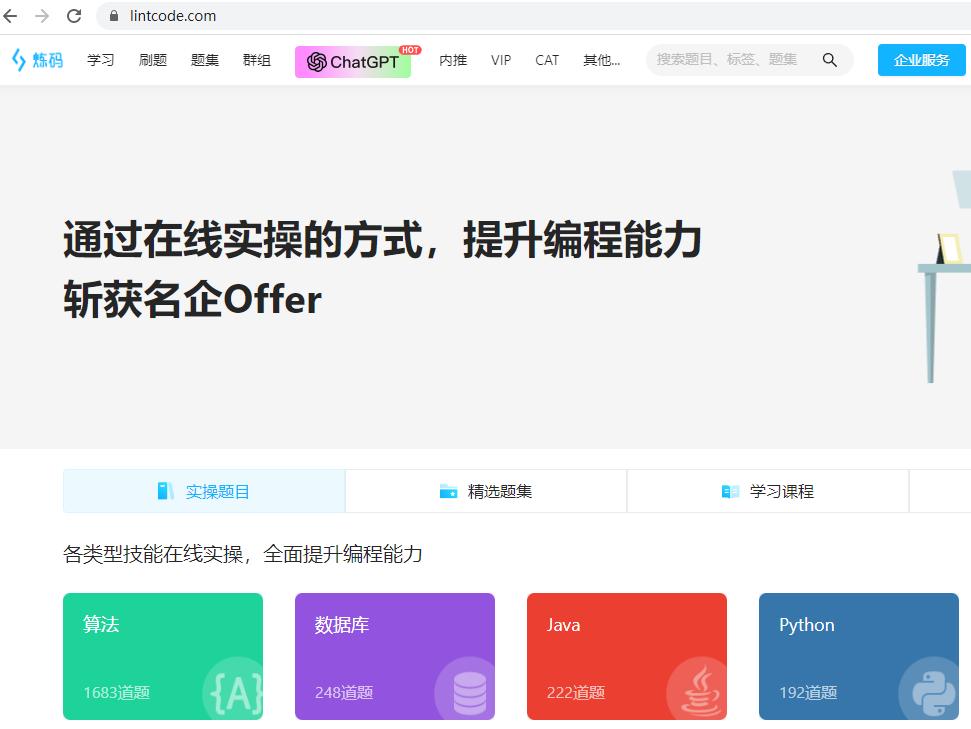Open the VIP page link
The width and height of the screenshot is (971, 729).
(x=501, y=60)
